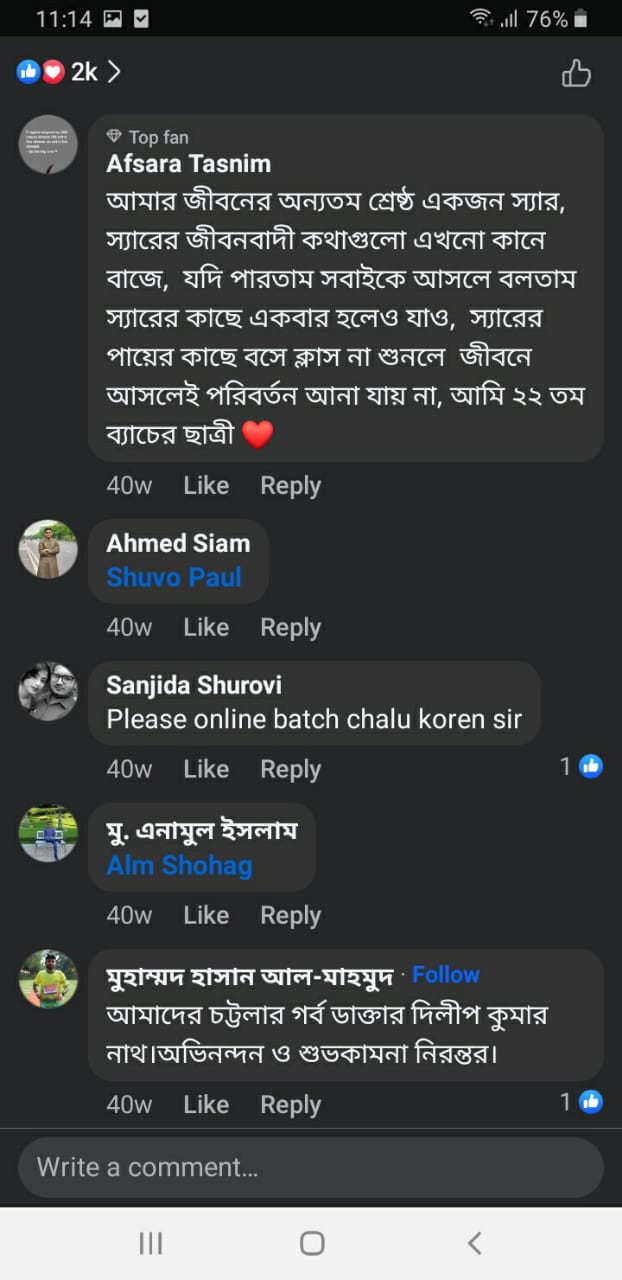This screenshot has width=622, height=1280.
Task: Open Sanjida Shurovi's profile avatar
Action: tap(48, 691)
